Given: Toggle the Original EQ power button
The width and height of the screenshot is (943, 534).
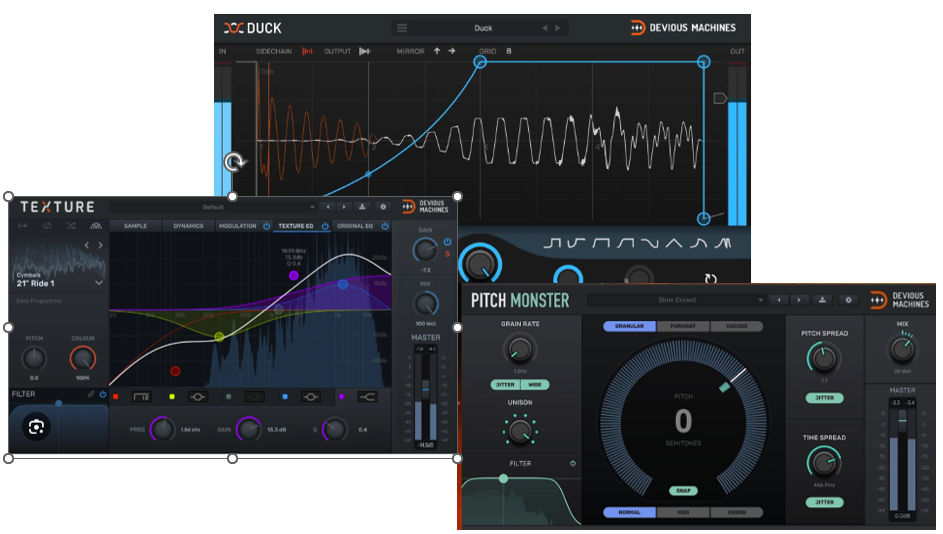Looking at the screenshot, I should [x=385, y=226].
